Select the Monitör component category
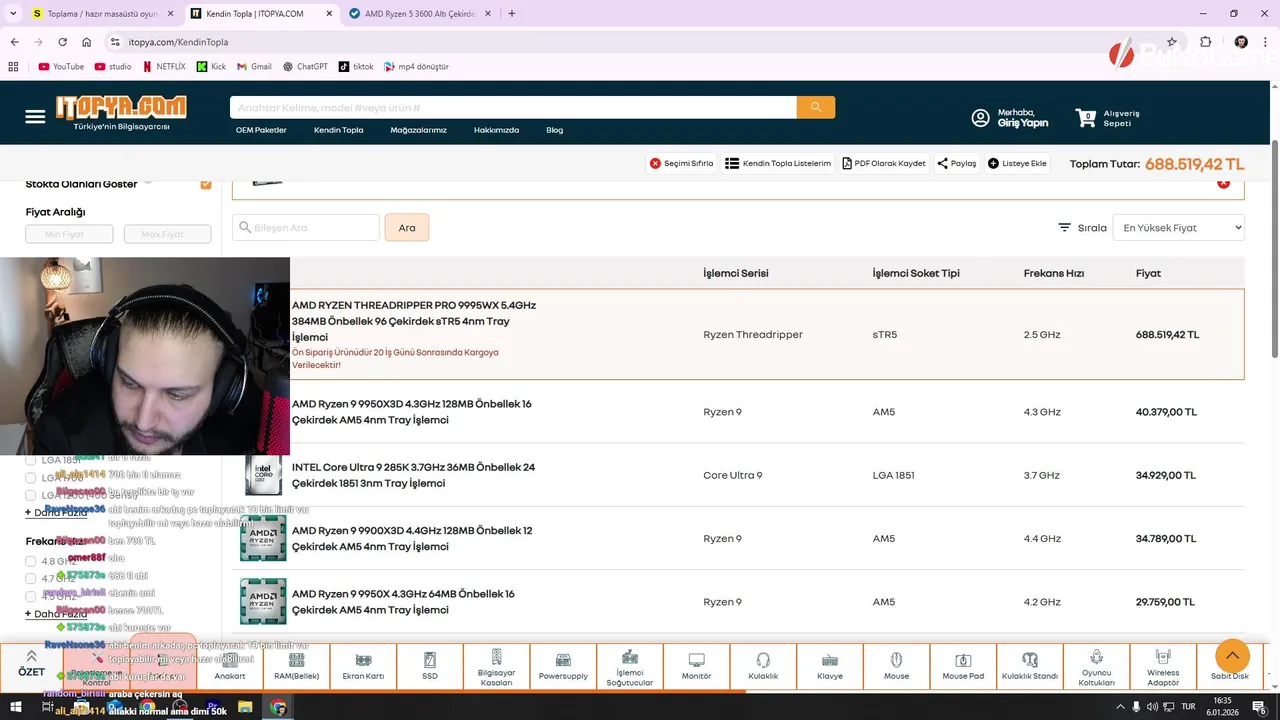1280x720 pixels. 697,667
